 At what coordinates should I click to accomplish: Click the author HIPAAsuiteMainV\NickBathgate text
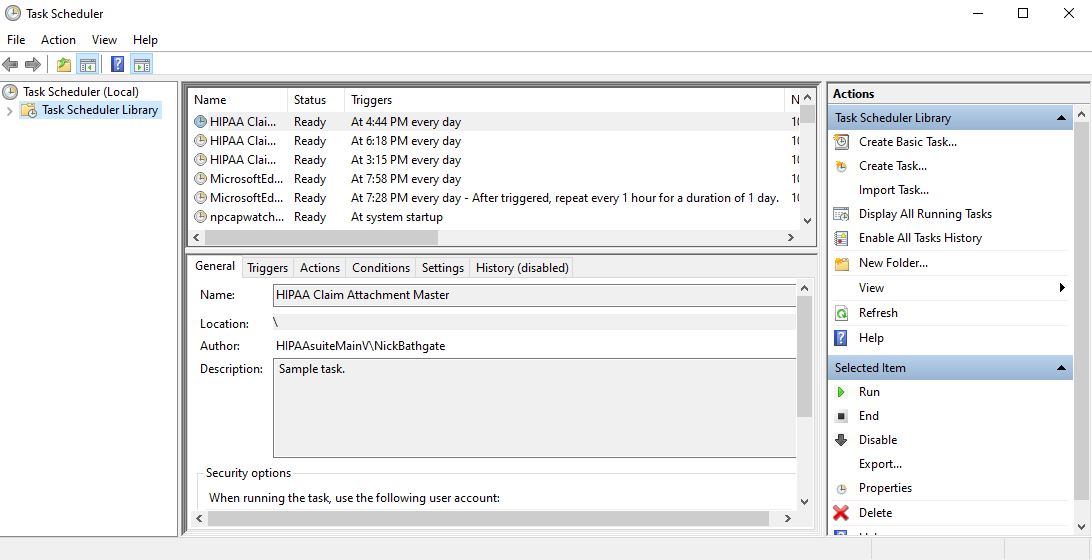click(360, 346)
